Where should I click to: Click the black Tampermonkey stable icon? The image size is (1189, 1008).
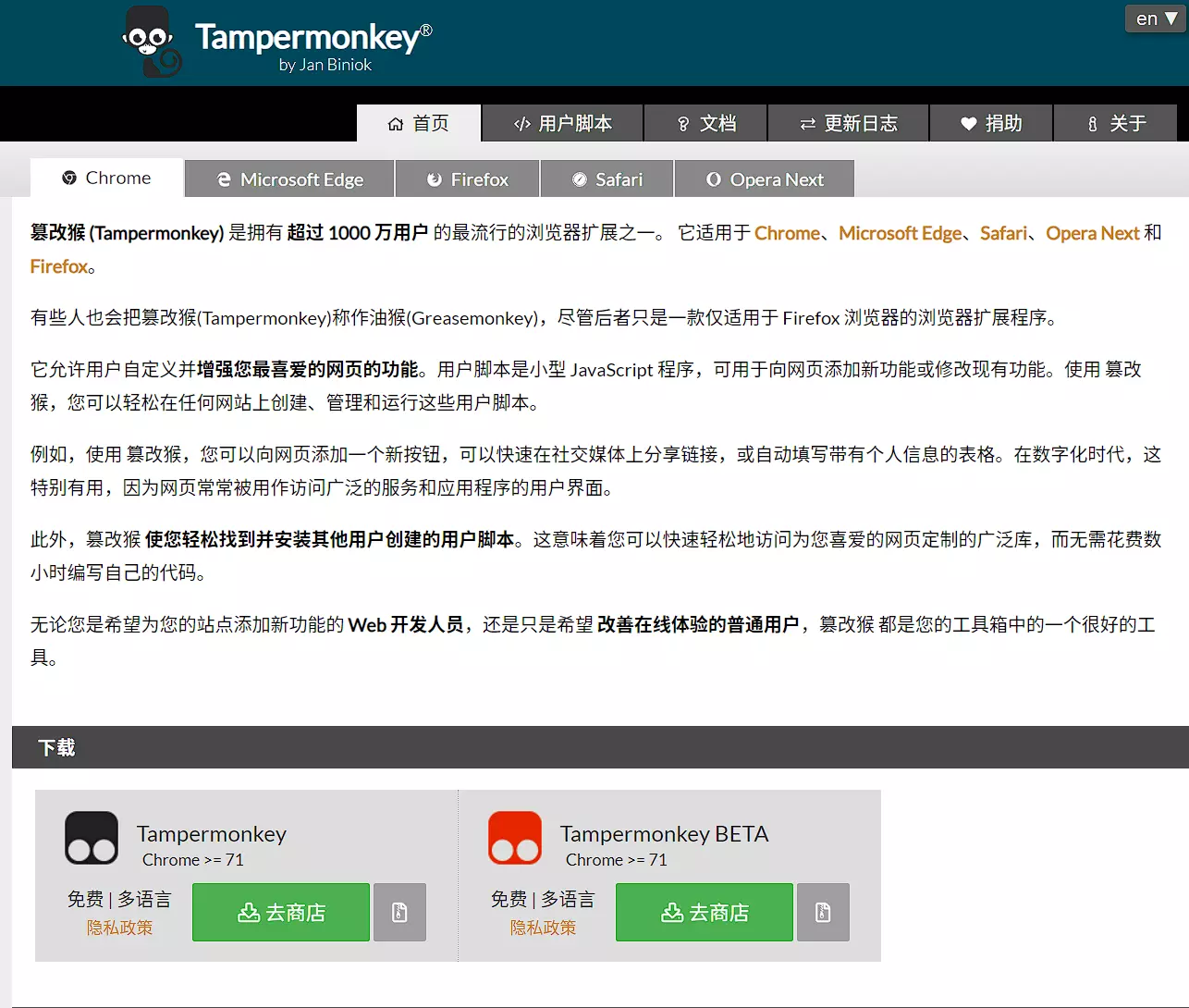click(92, 838)
